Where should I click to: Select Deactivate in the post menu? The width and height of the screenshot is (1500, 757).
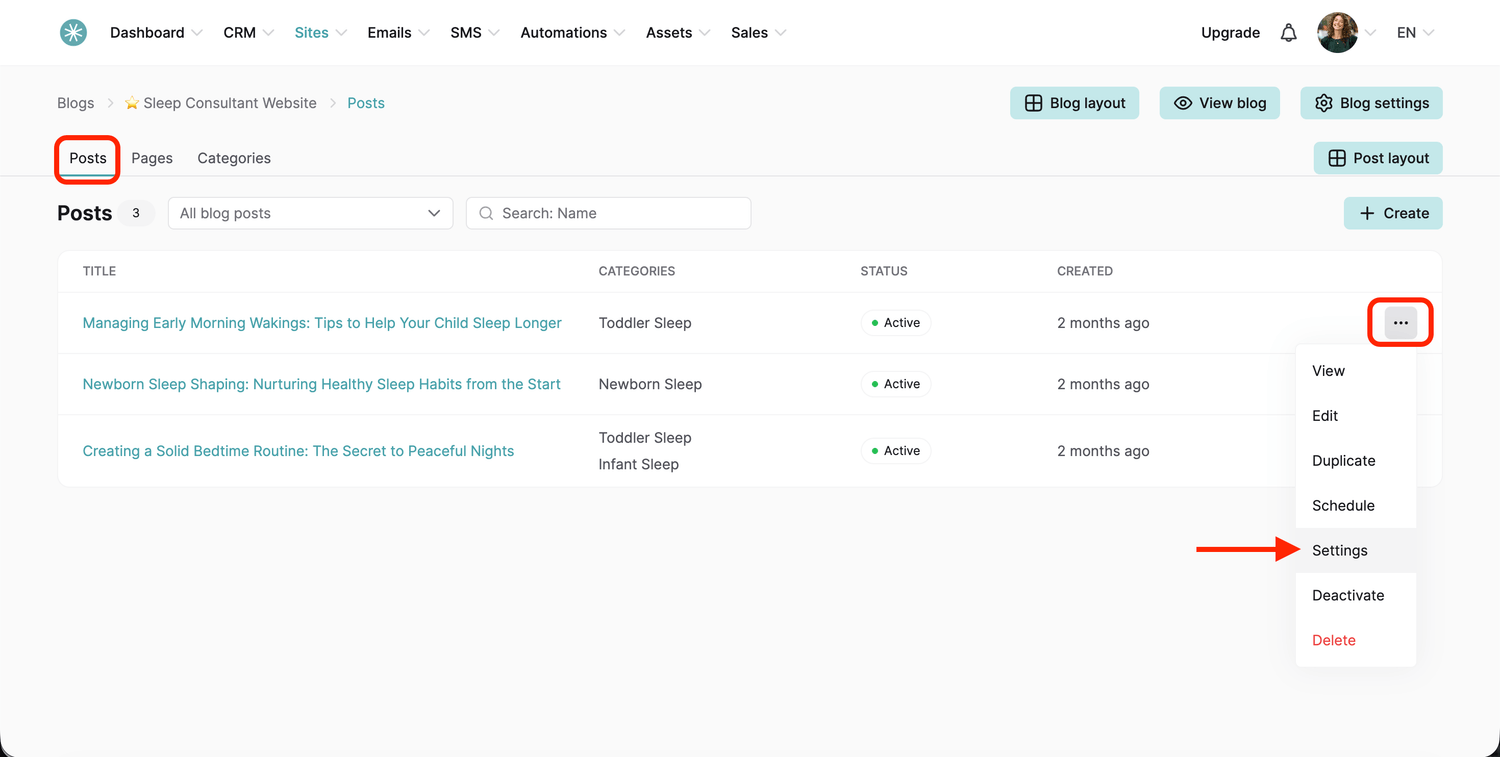coord(1356,596)
